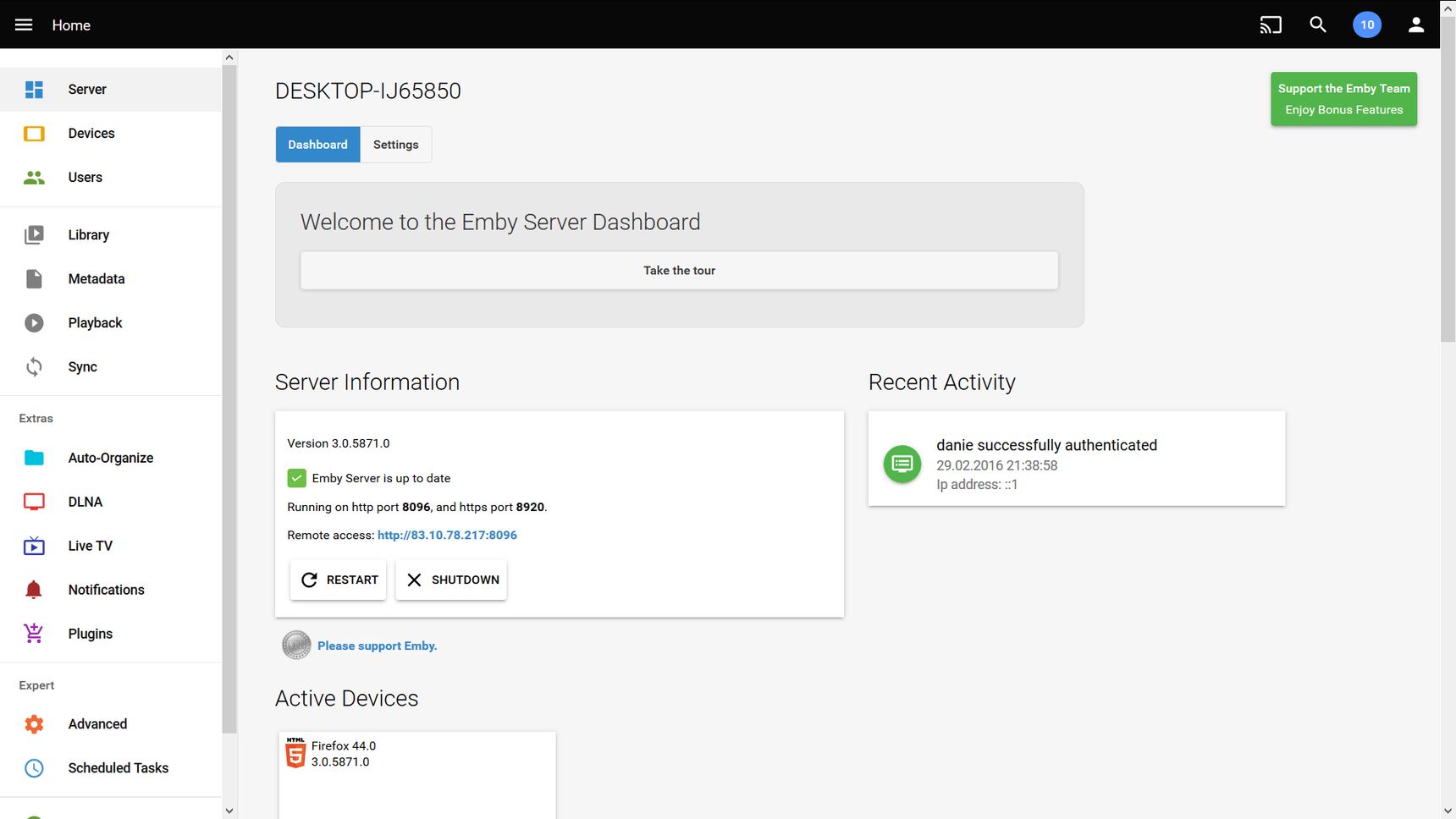1456x819 pixels.
Task: Click the Plugins shopping cart icon
Action: [x=34, y=634]
